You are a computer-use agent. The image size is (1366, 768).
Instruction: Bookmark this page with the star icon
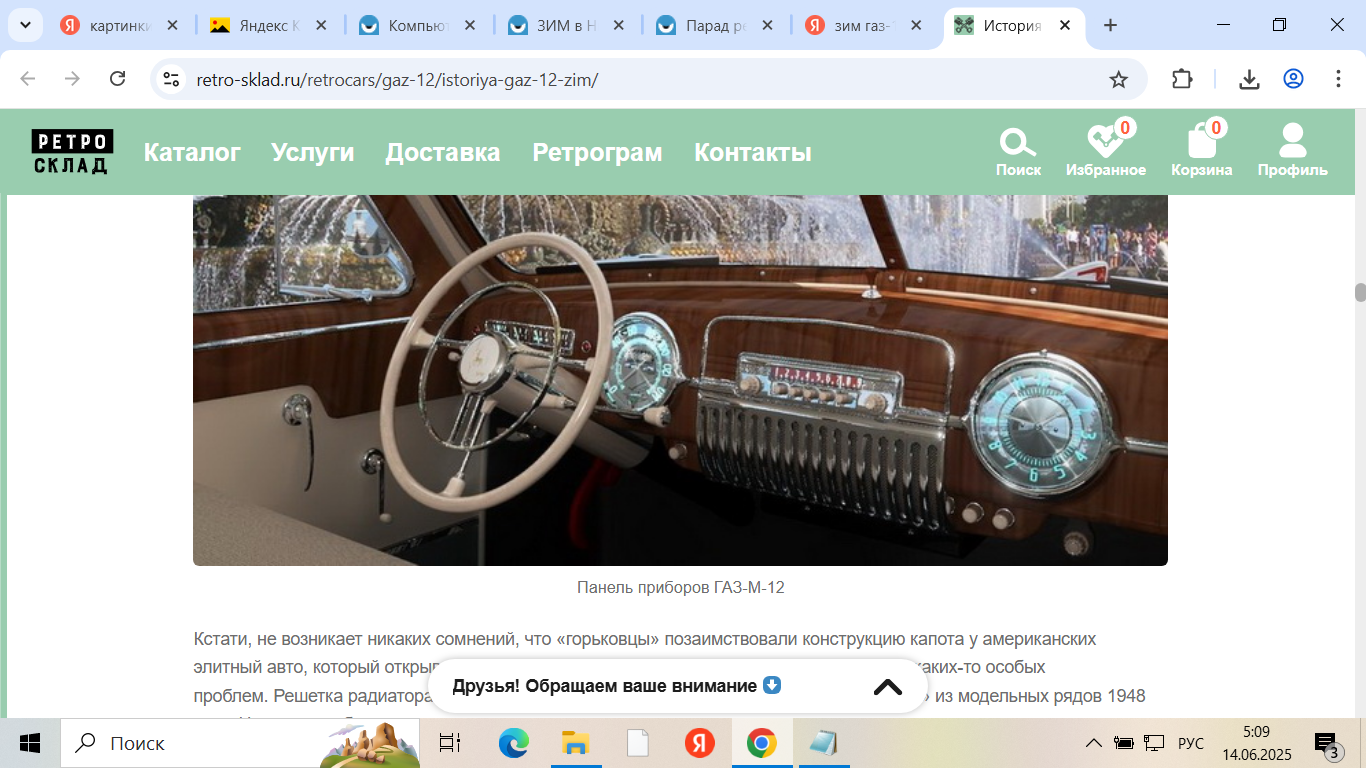coord(1118,79)
